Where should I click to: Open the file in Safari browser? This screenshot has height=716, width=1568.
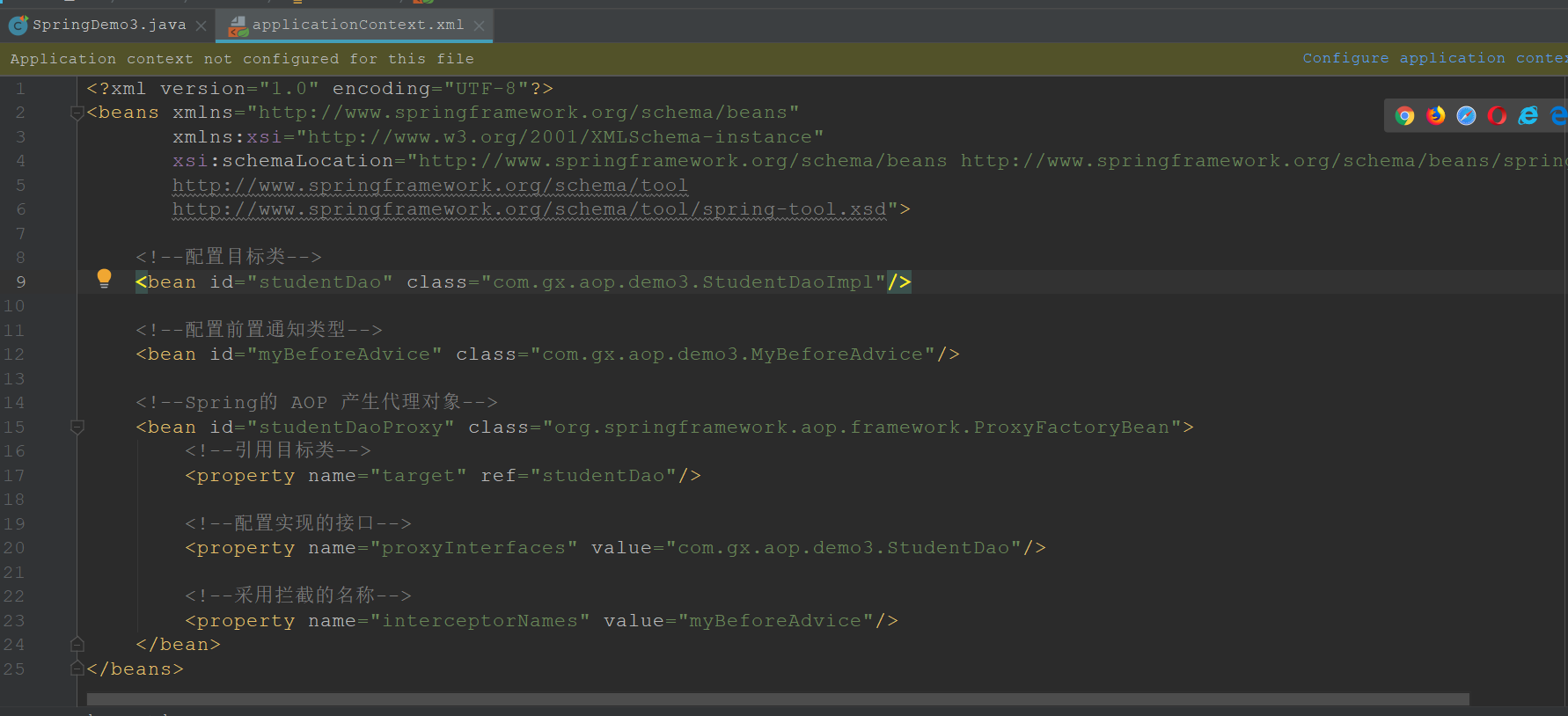pos(1467,115)
